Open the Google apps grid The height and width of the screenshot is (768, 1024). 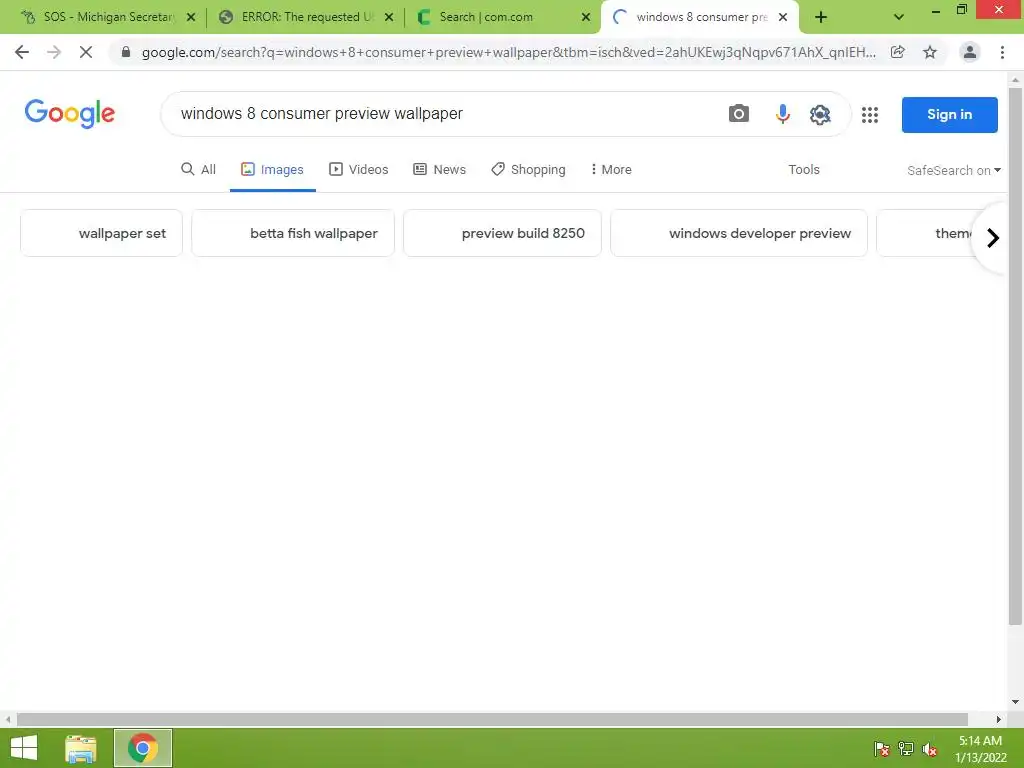point(870,115)
